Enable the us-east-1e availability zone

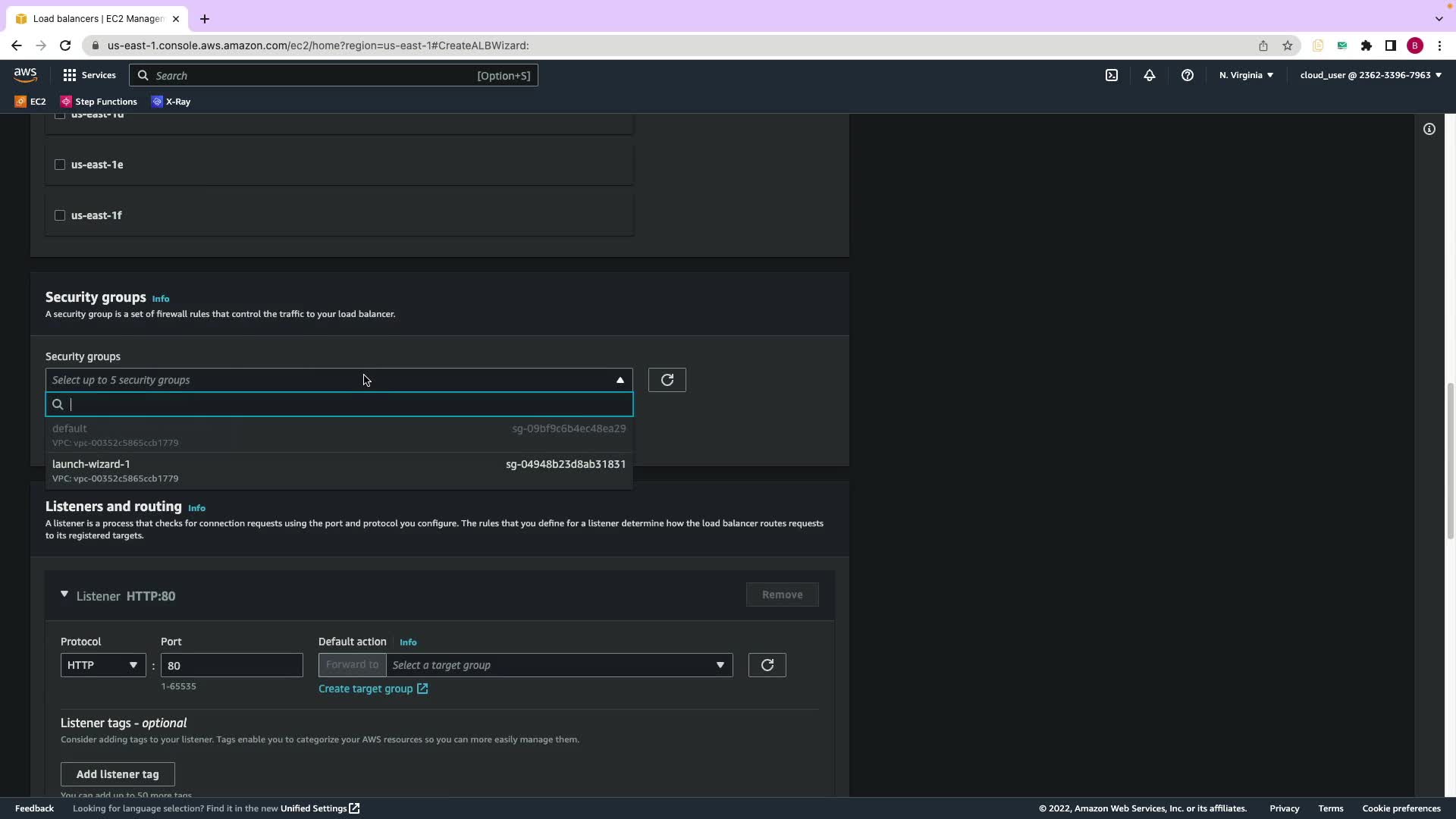(60, 165)
